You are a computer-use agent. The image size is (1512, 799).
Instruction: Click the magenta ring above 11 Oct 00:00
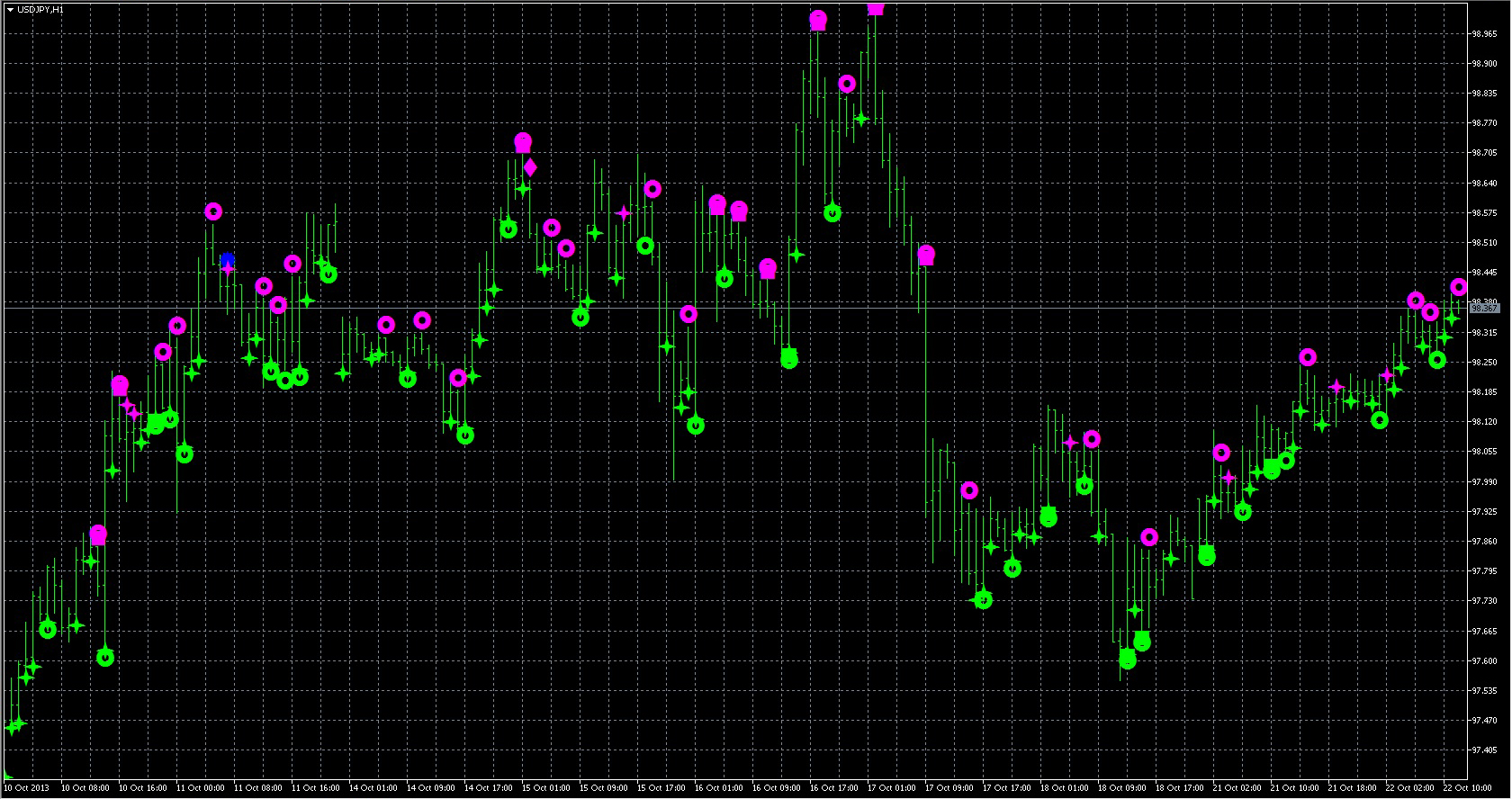213,211
